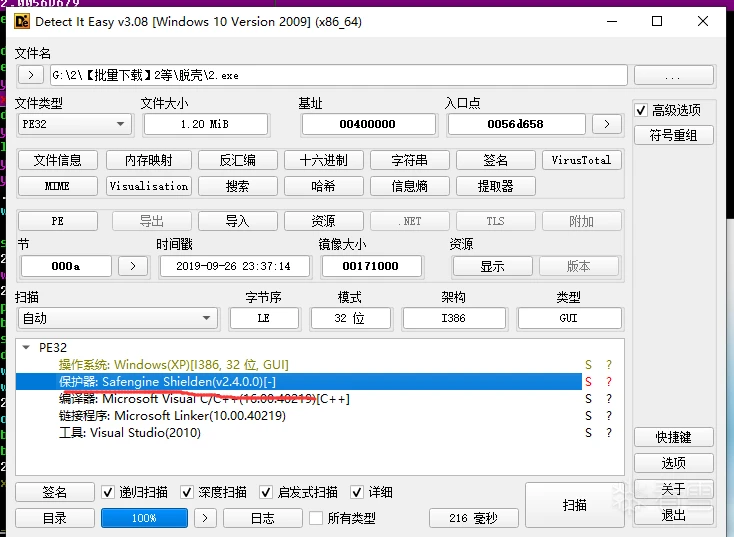The width and height of the screenshot is (734, 537).
Task: Click the 提取器 extractor button
Action: (x=496, y=186)
